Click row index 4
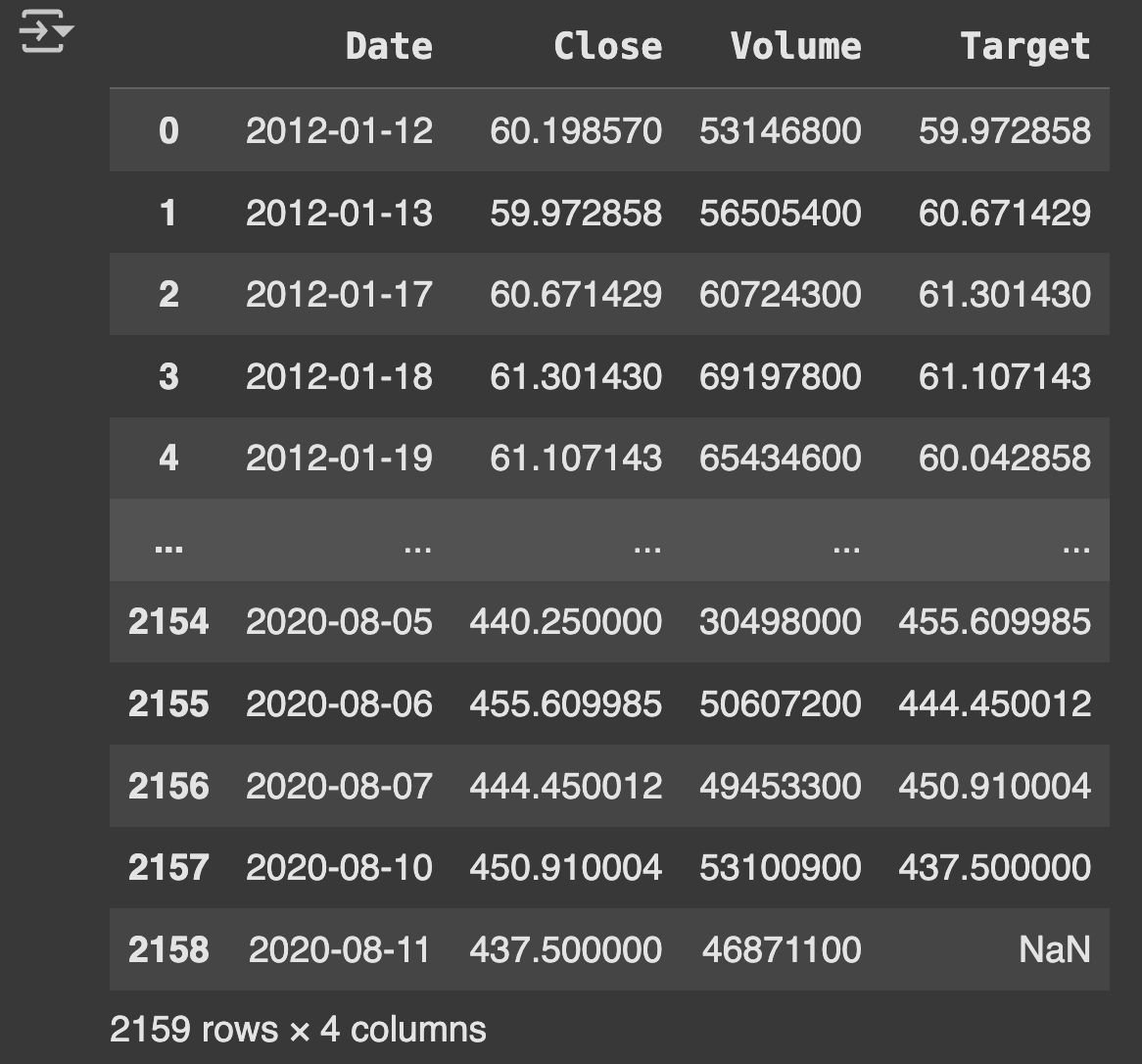 pos(168,459)
